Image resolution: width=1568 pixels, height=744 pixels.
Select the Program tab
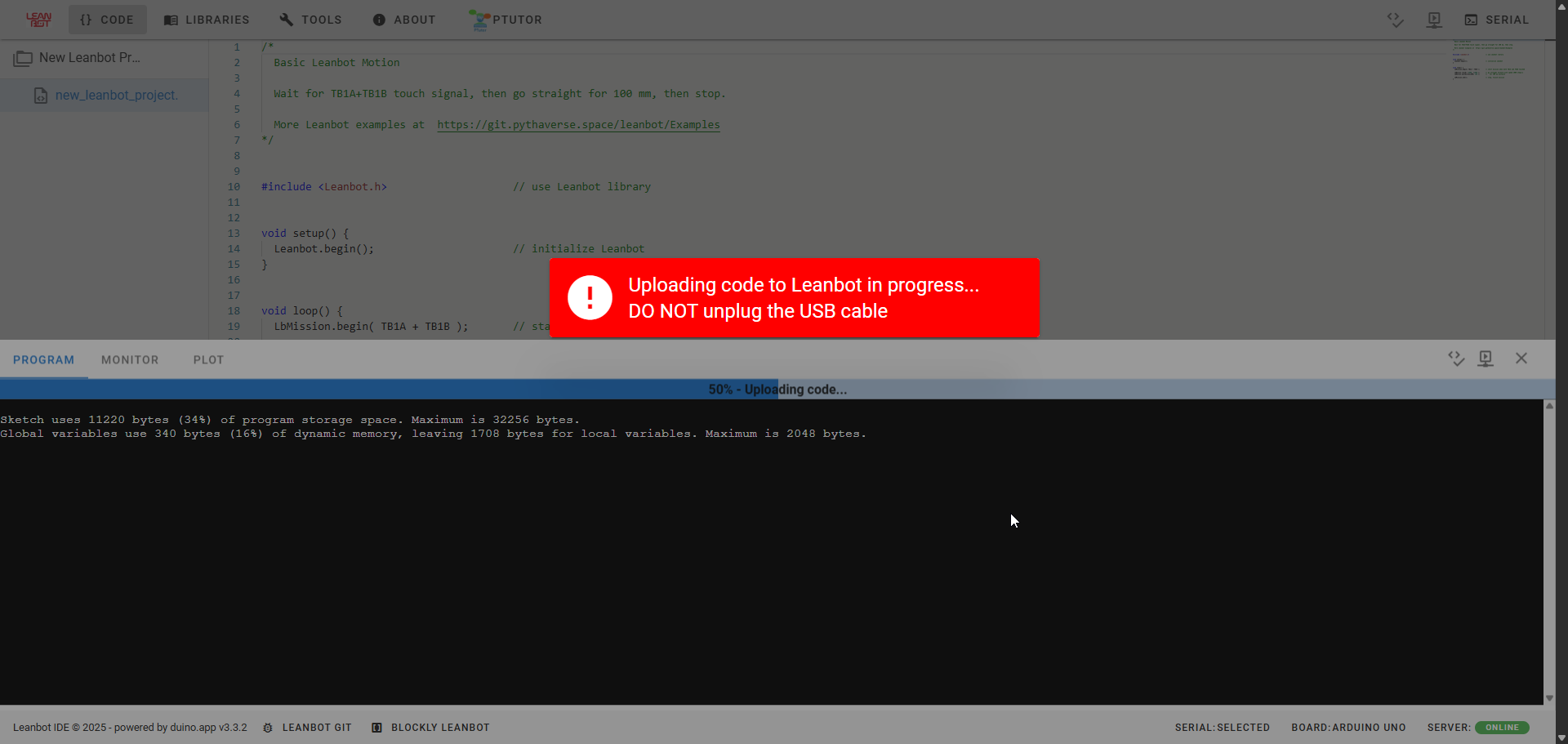[x=43, y=360]
